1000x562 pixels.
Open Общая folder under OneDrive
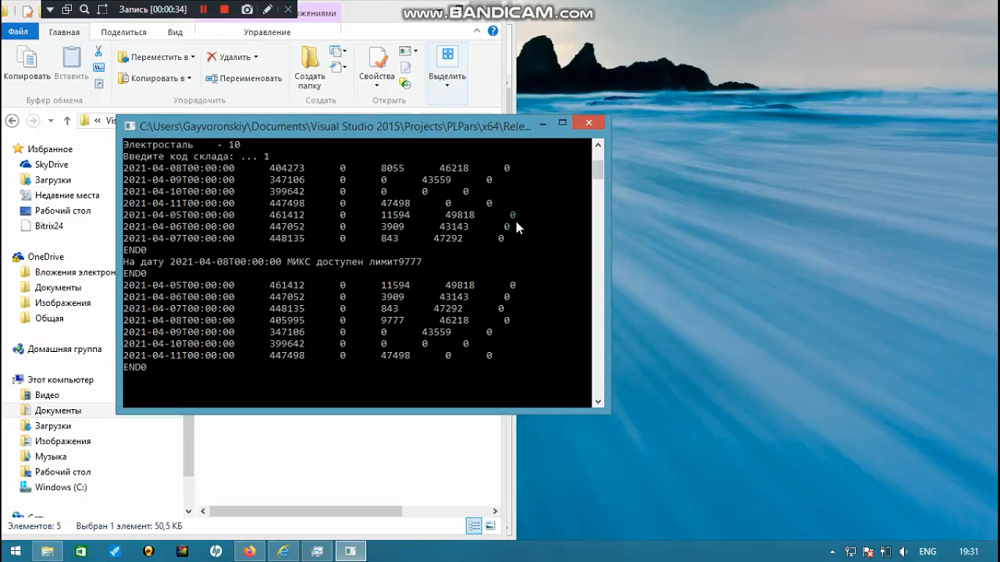point(49,318)
